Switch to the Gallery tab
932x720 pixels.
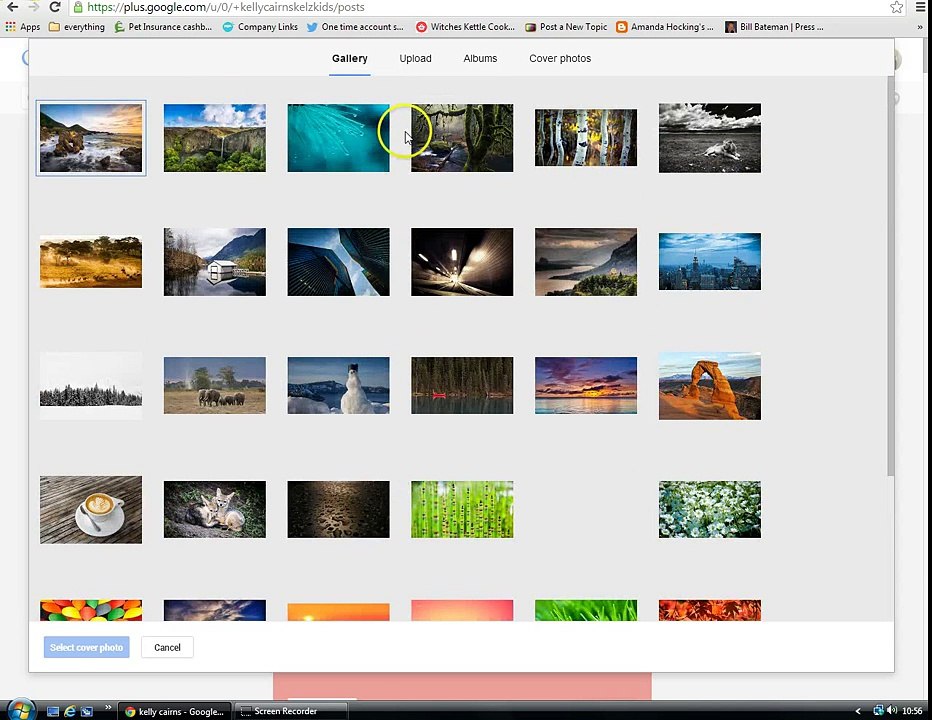[350, 58]
